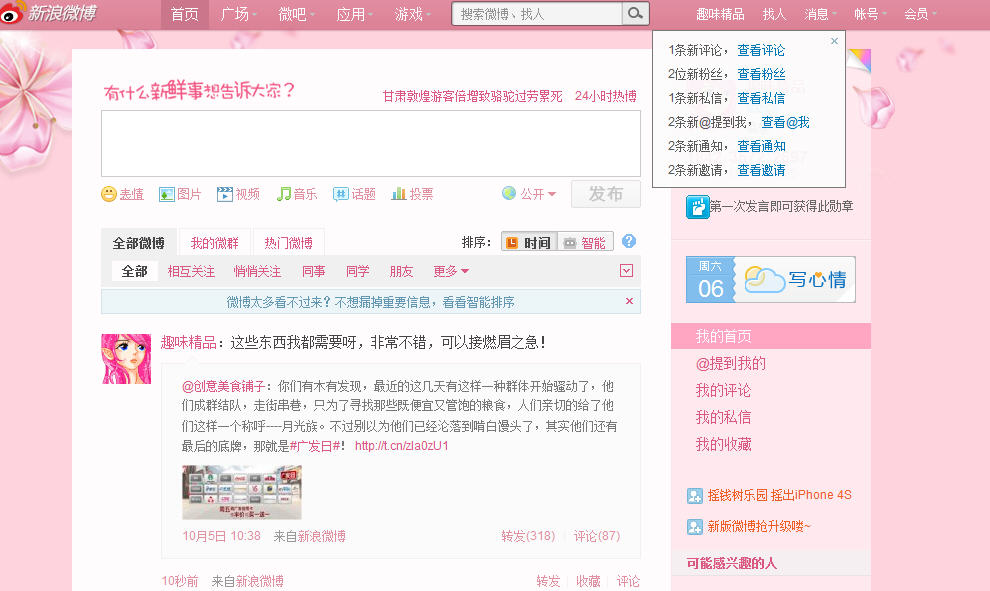The image size is (990, 591).
Task: Click inside the weibo compose text box
Action: pyautogui.click(x=370, y=143)
